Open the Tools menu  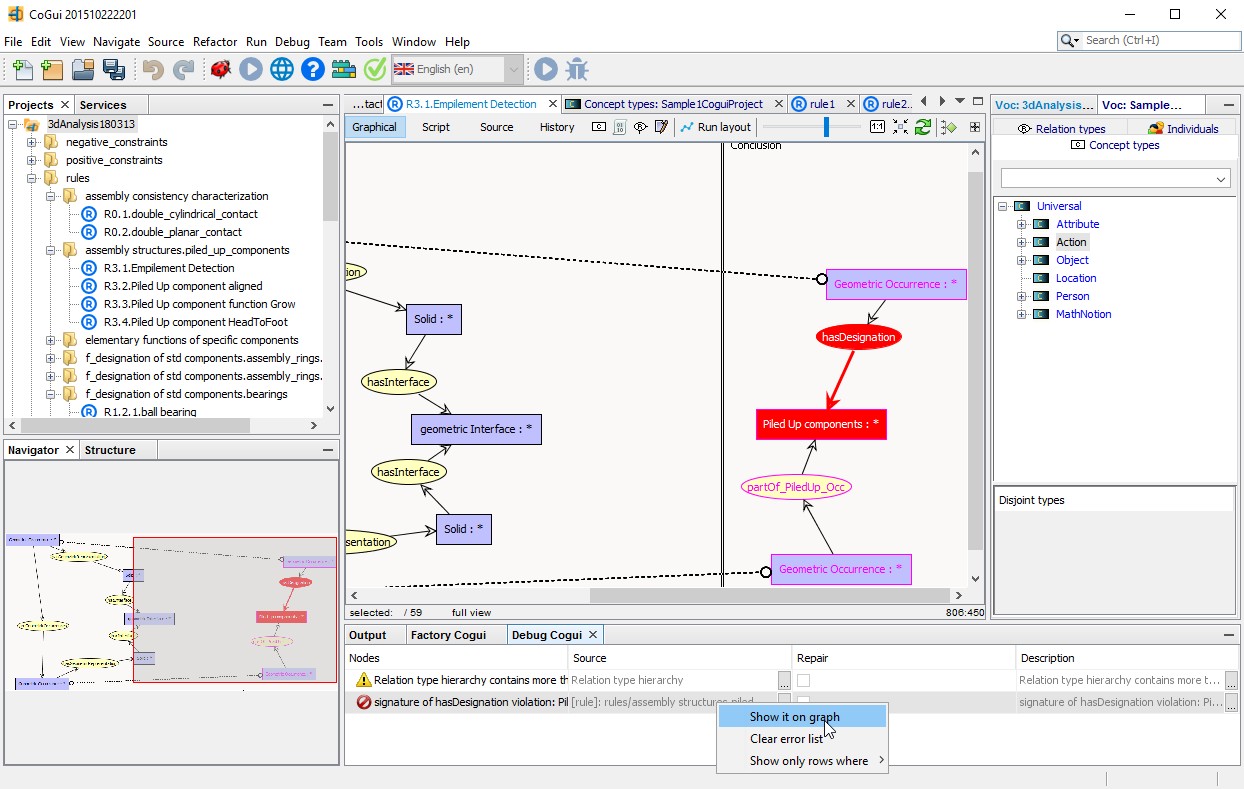(x=369, y=42)
